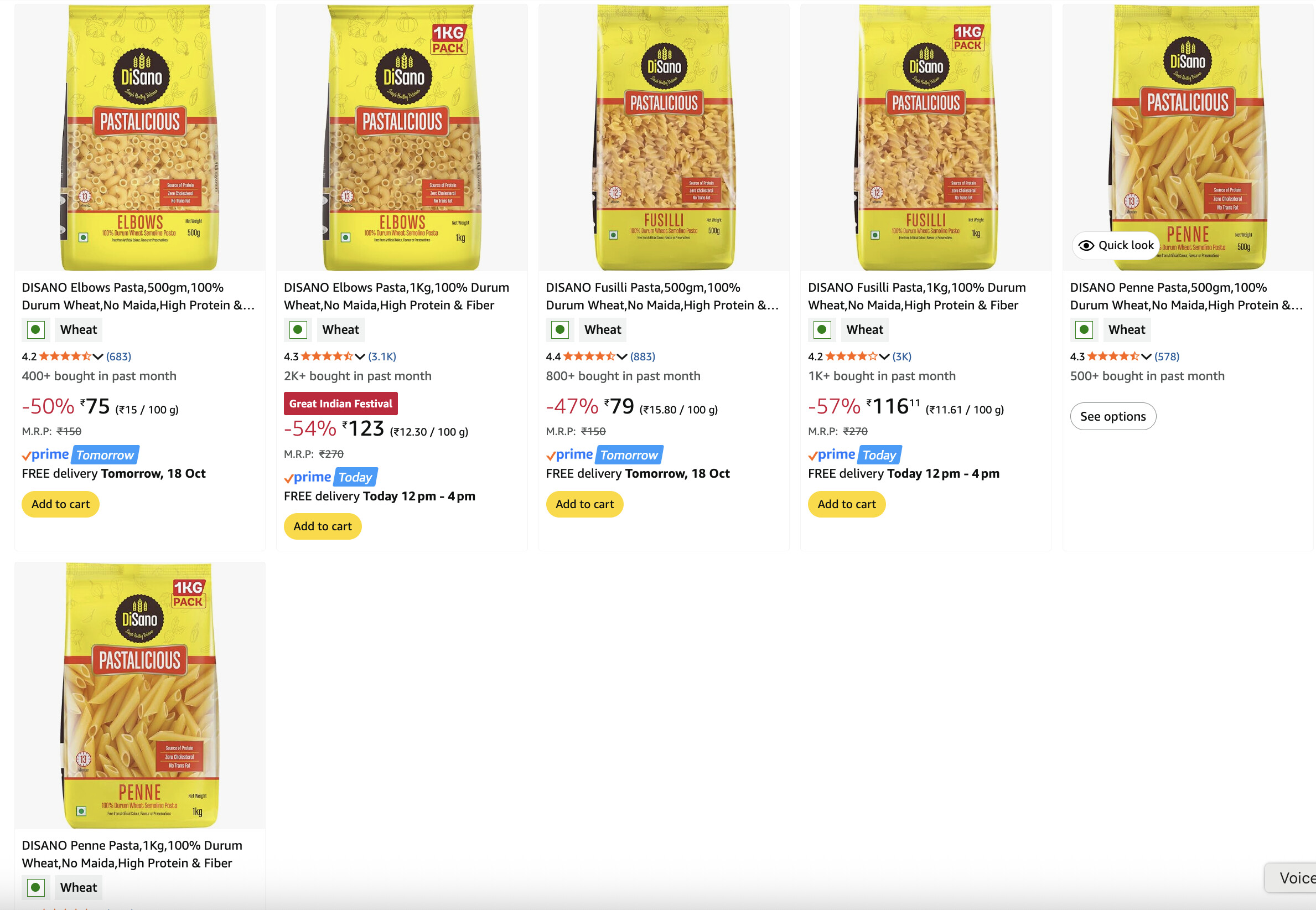
Task: Click See options for Penne 500gm
Action: coord(1112,417)
